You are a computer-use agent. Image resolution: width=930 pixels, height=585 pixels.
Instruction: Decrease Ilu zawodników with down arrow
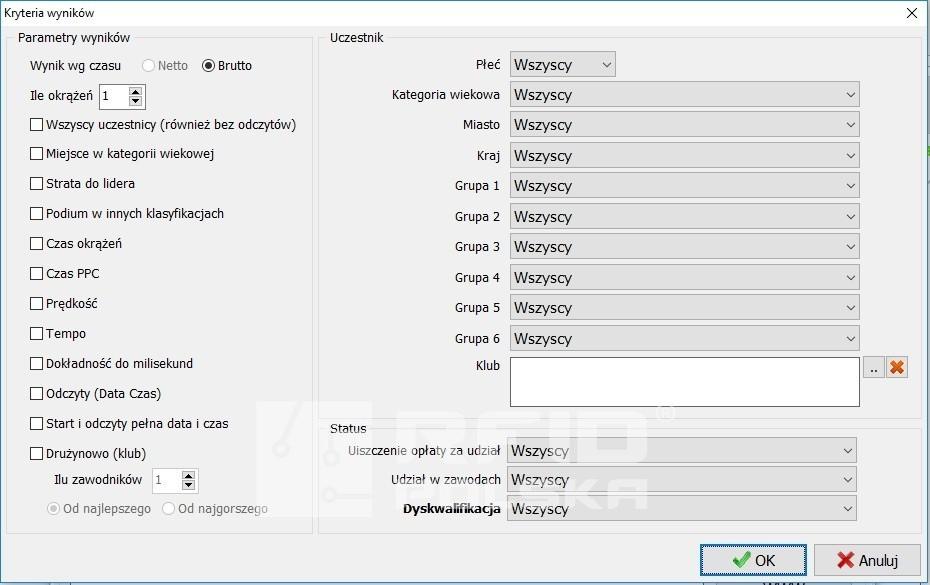pos(189,485)
